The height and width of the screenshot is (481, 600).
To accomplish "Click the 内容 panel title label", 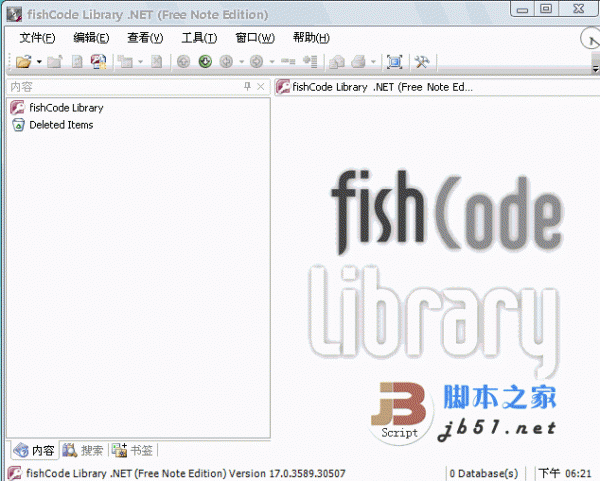I will tap(21, 87).
